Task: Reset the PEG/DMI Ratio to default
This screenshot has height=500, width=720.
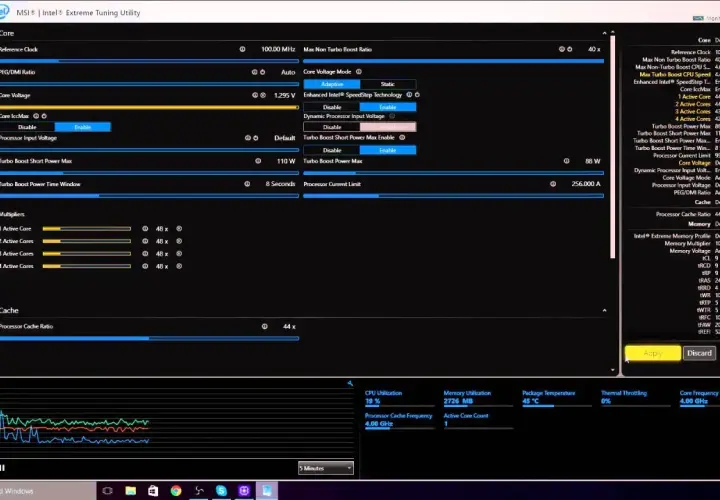Action: pos(263,72)
